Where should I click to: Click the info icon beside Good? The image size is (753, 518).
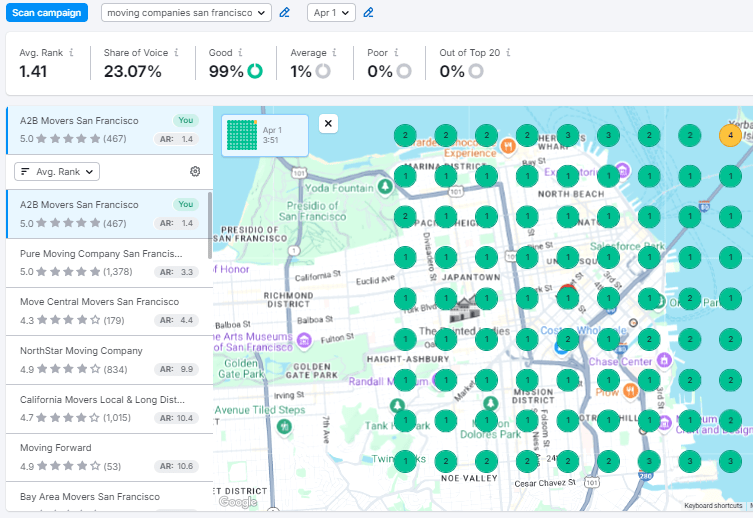tap(240, 52)
